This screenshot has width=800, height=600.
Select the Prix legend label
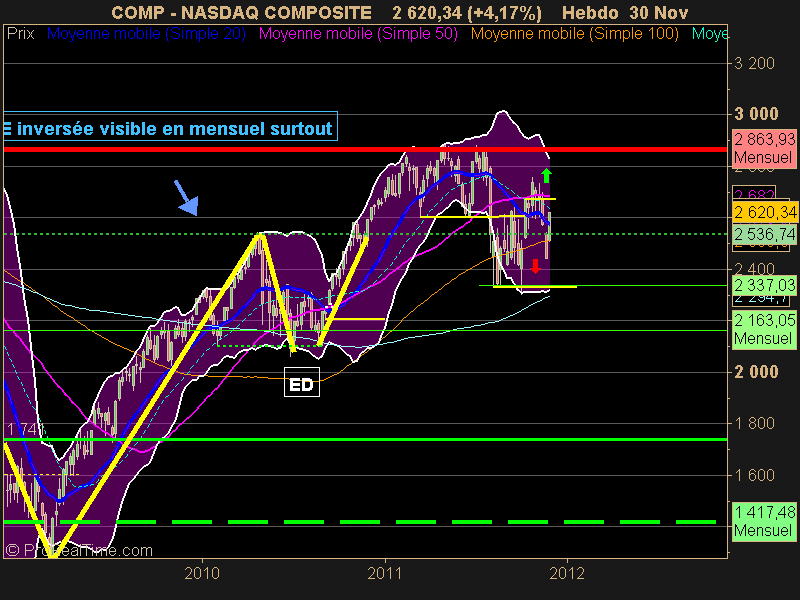tap(20, 34)
